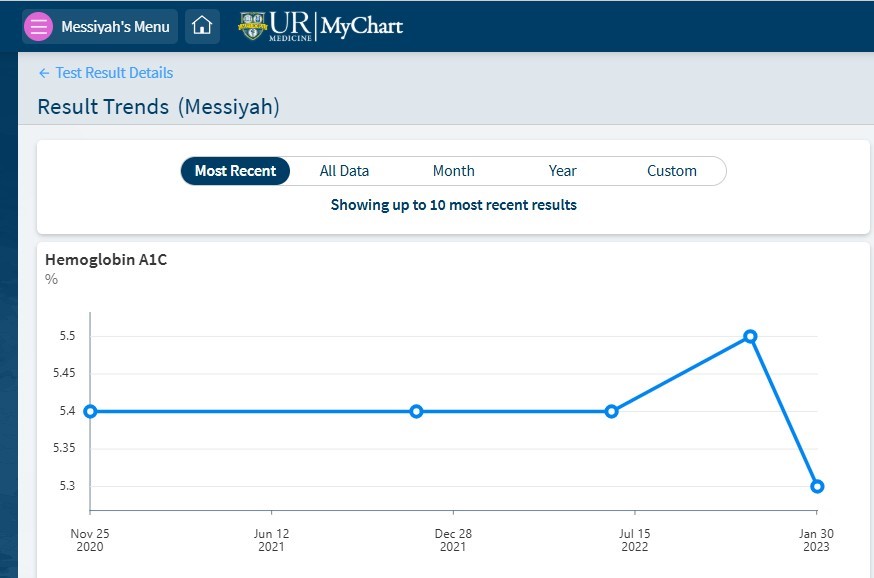This screenshot has height=578, width=874.
Task: Choose the Year time range
Action: pos(562,171)
